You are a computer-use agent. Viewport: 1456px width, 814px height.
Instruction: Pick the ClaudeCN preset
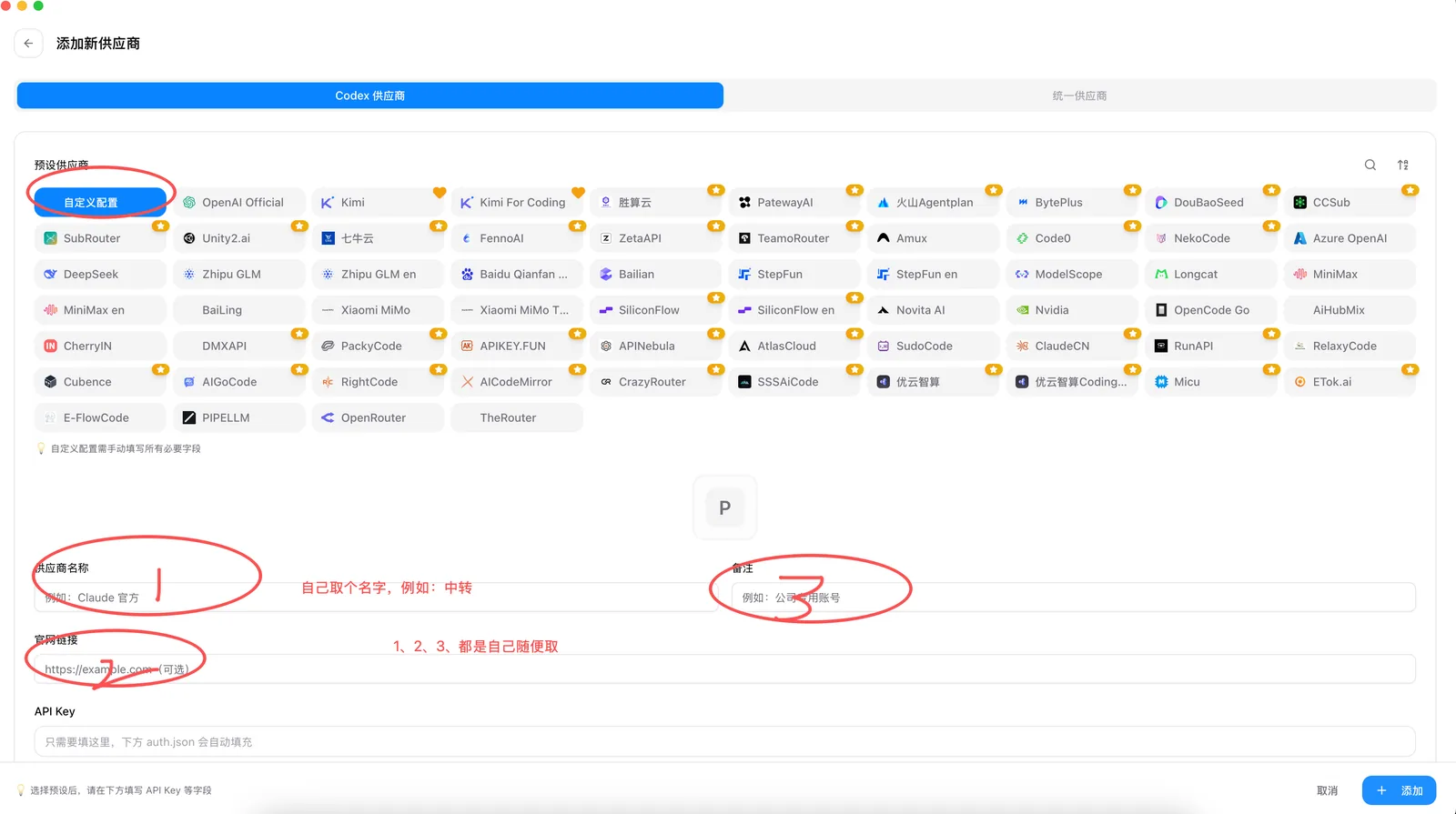[x=1072, y=347]
